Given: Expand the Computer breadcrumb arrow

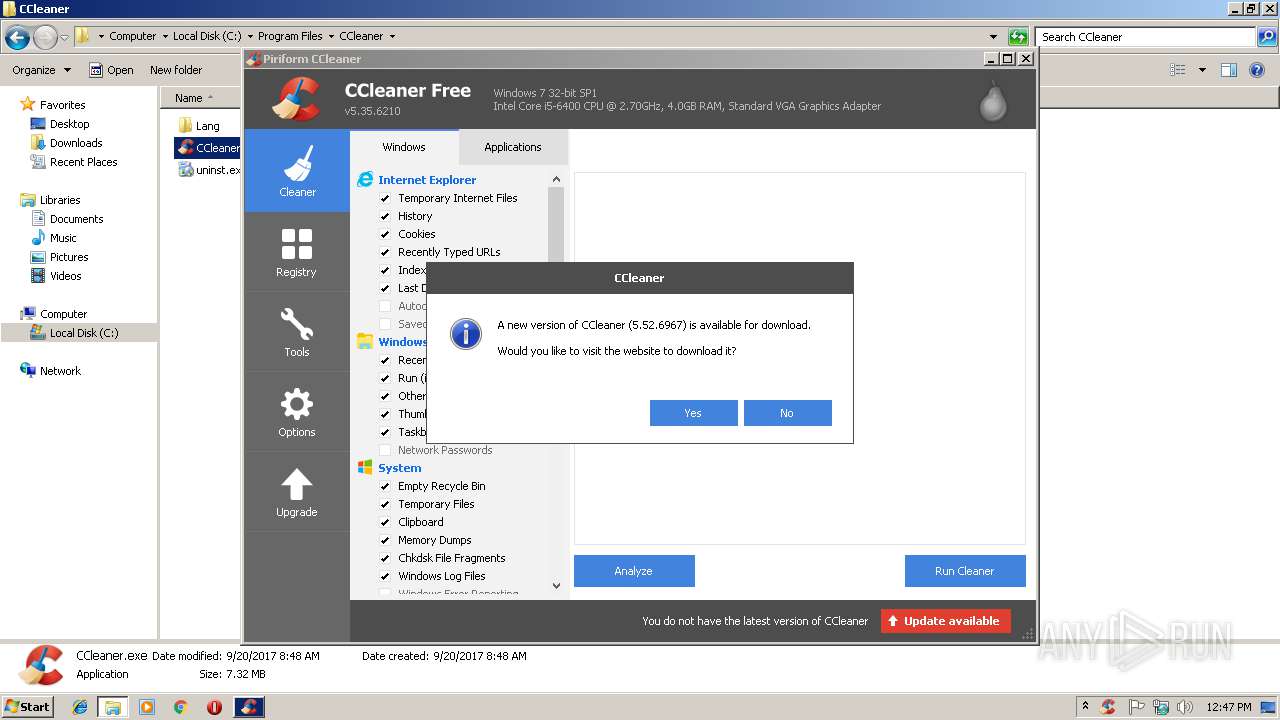Looking at the screenshot, I should (x=164, y=37).
